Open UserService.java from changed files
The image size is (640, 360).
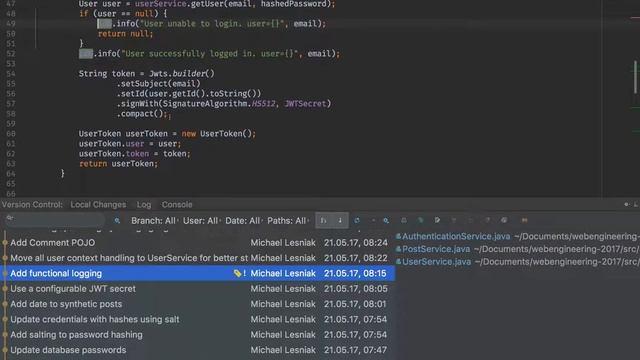coord(436,262)
